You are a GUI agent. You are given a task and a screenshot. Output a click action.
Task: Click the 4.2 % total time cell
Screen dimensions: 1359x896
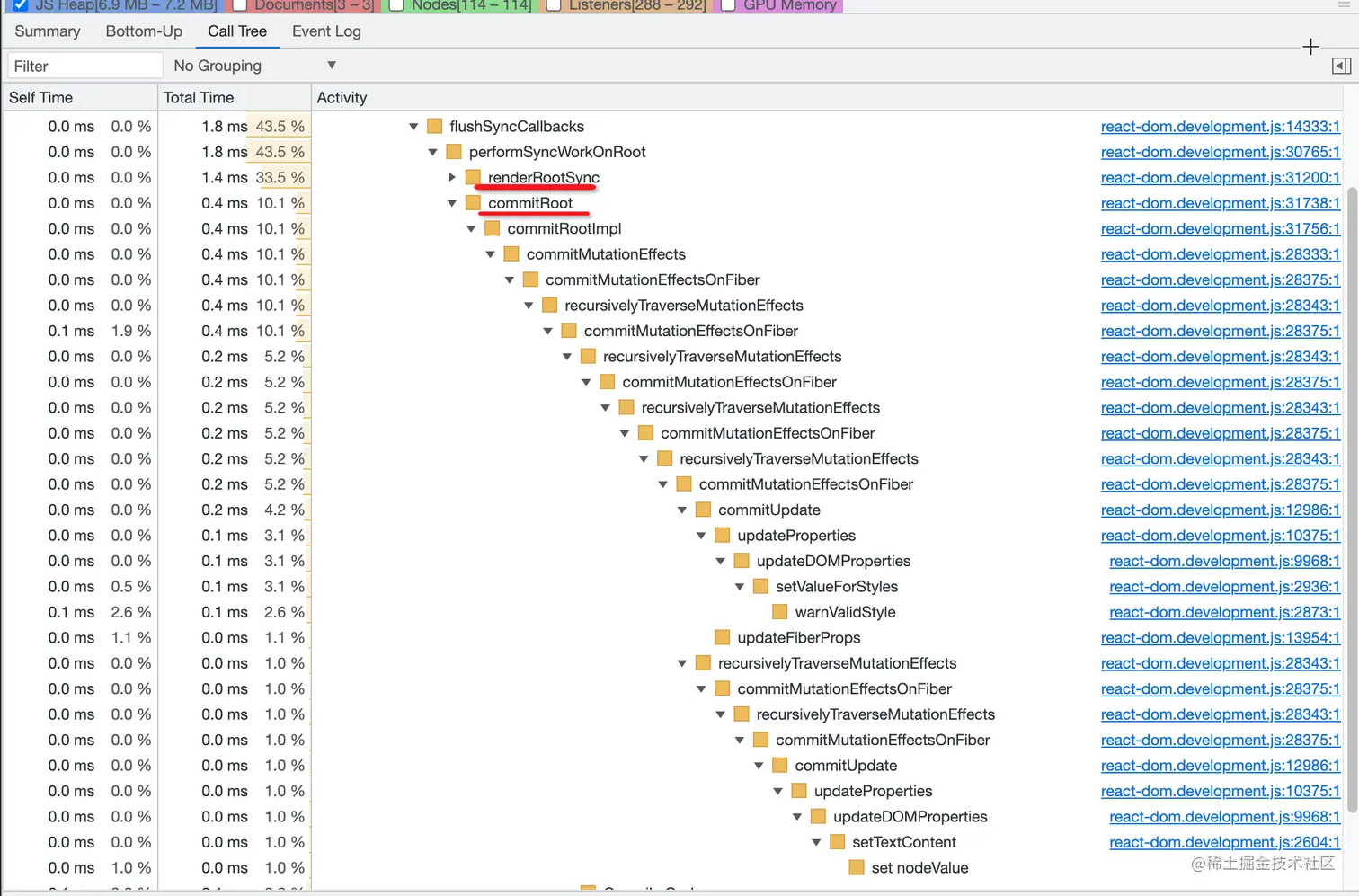click(x=285, y=510)
